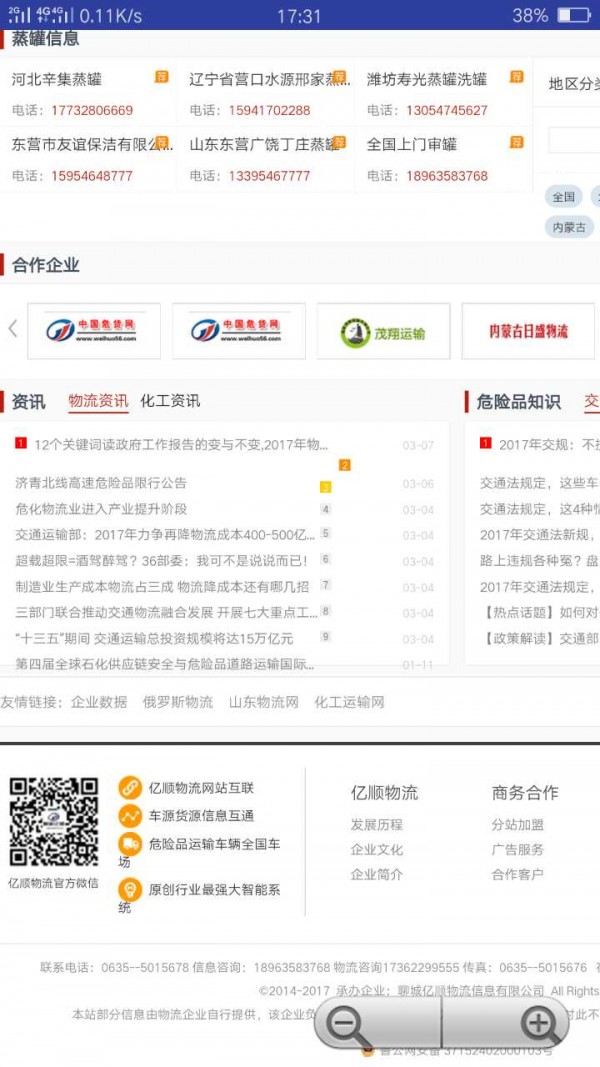This screenshot has height=1067, width=600.
Task: Click the 荐 badge next to 河北辛集蒸罐
Action: [161, 76]
